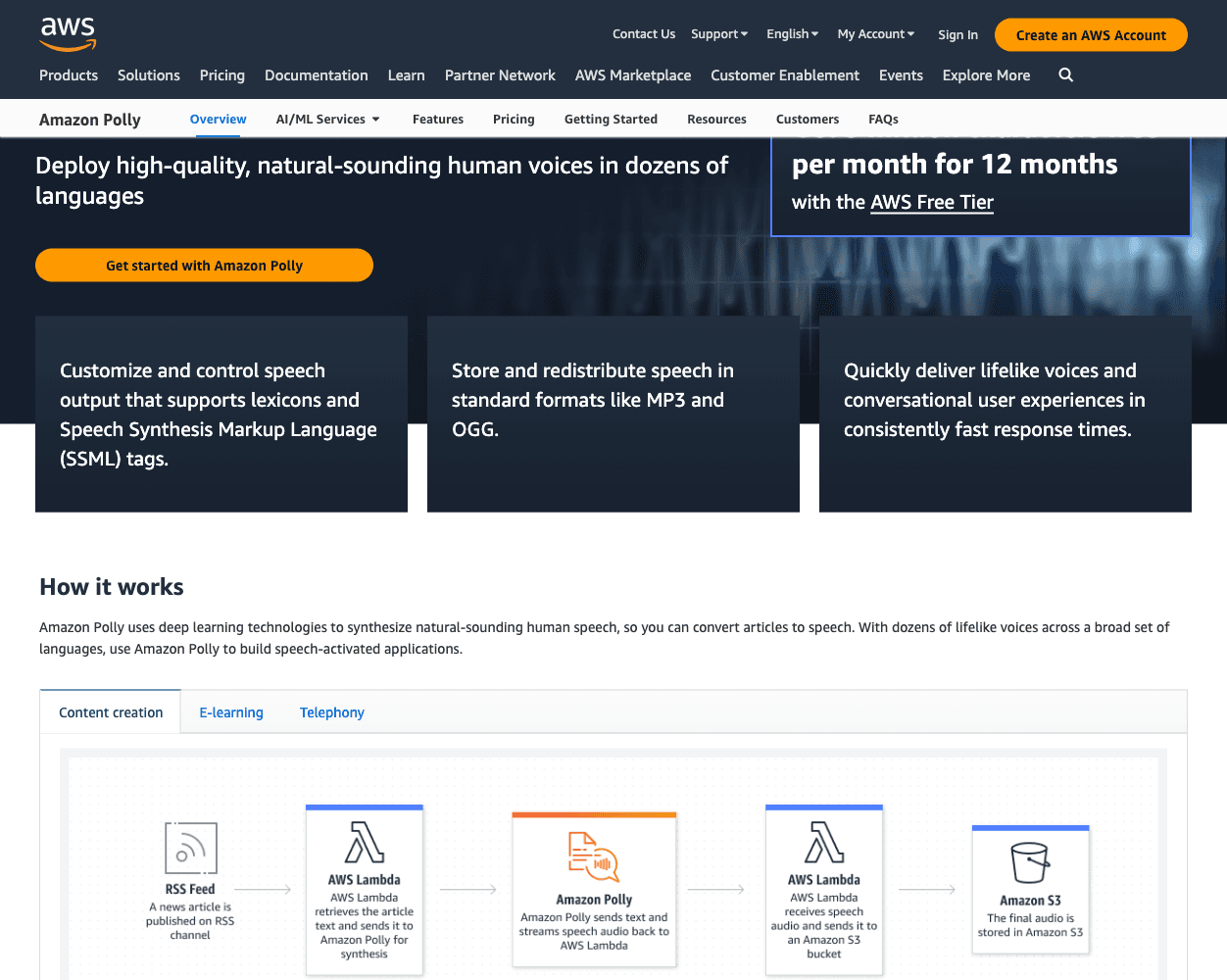Click the 'How it works' heading
This screenshot has height=980, width=1227.
[112, 587]
